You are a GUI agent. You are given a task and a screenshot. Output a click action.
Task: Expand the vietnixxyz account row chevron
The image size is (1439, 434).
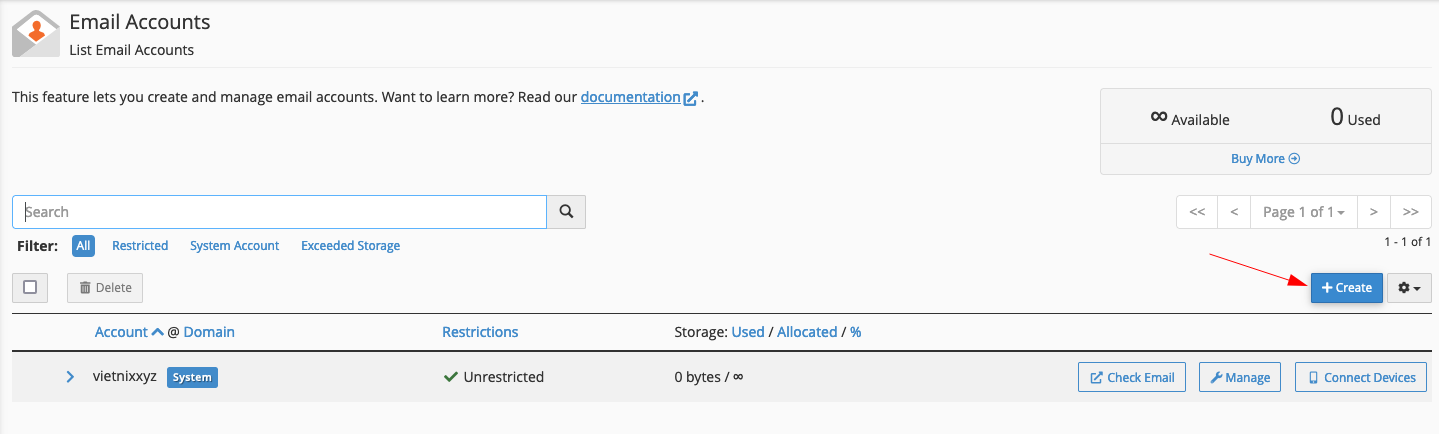tap(70, 377)
